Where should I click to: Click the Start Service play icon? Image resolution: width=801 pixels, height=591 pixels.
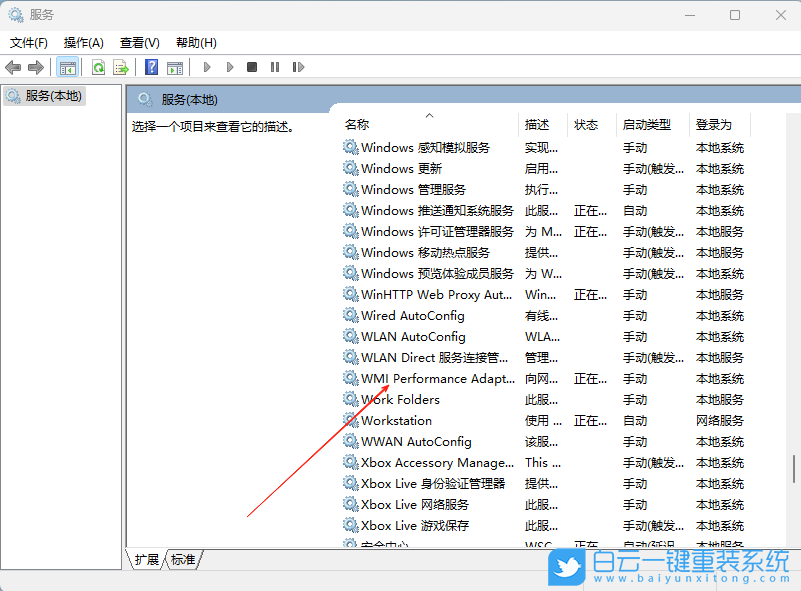[x=207, y=67]
